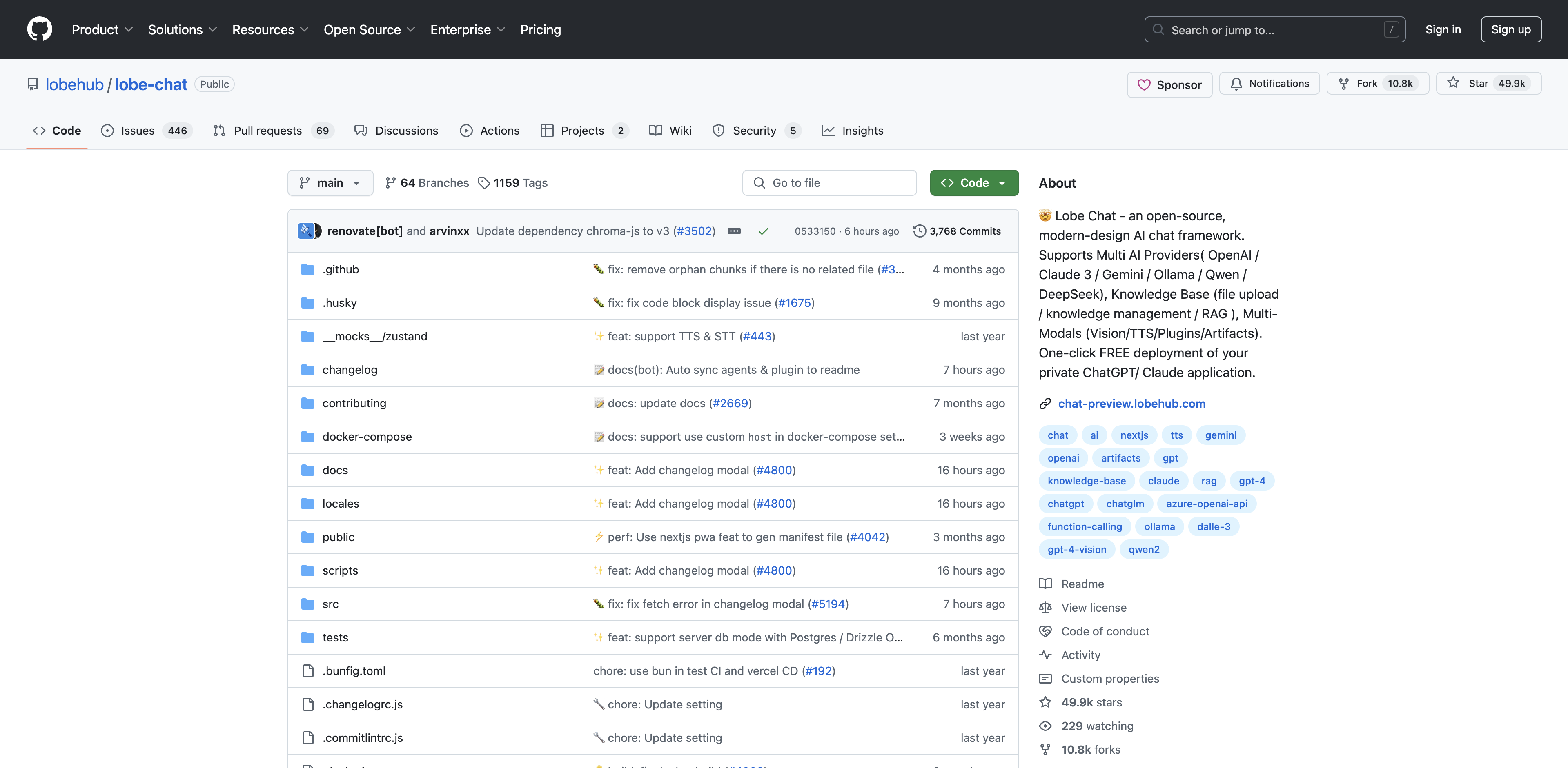The image size is (1568, 768).
Task: Open the Product dropdown menu
Action: point(102,29)
